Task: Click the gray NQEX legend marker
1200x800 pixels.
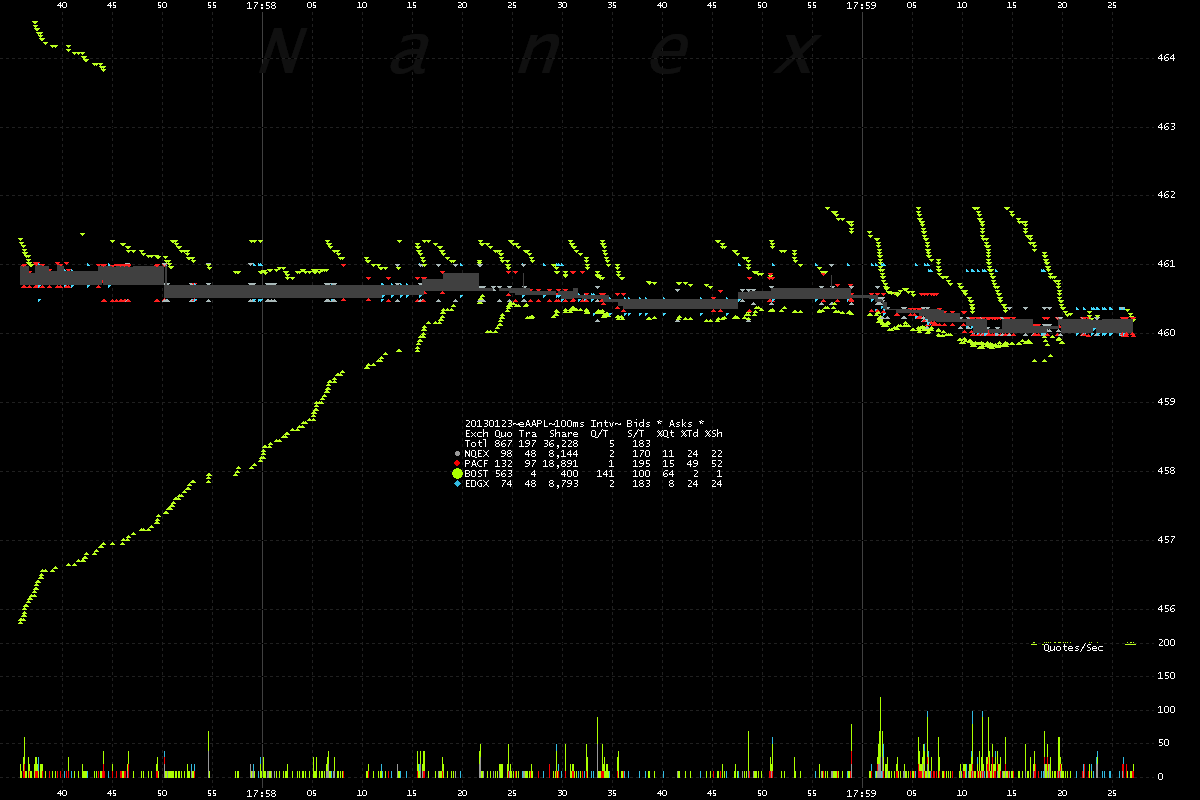Action: point(457,454)
